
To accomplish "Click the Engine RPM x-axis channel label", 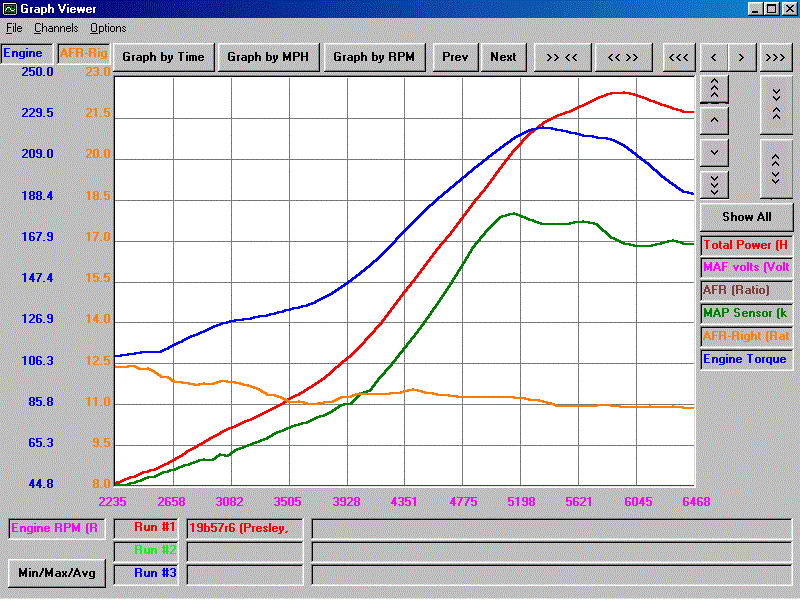I will click(x=57, y=529).
